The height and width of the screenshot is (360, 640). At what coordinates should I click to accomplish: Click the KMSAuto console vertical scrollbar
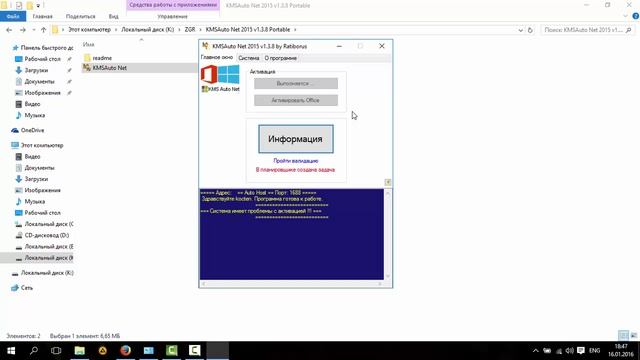388,234
